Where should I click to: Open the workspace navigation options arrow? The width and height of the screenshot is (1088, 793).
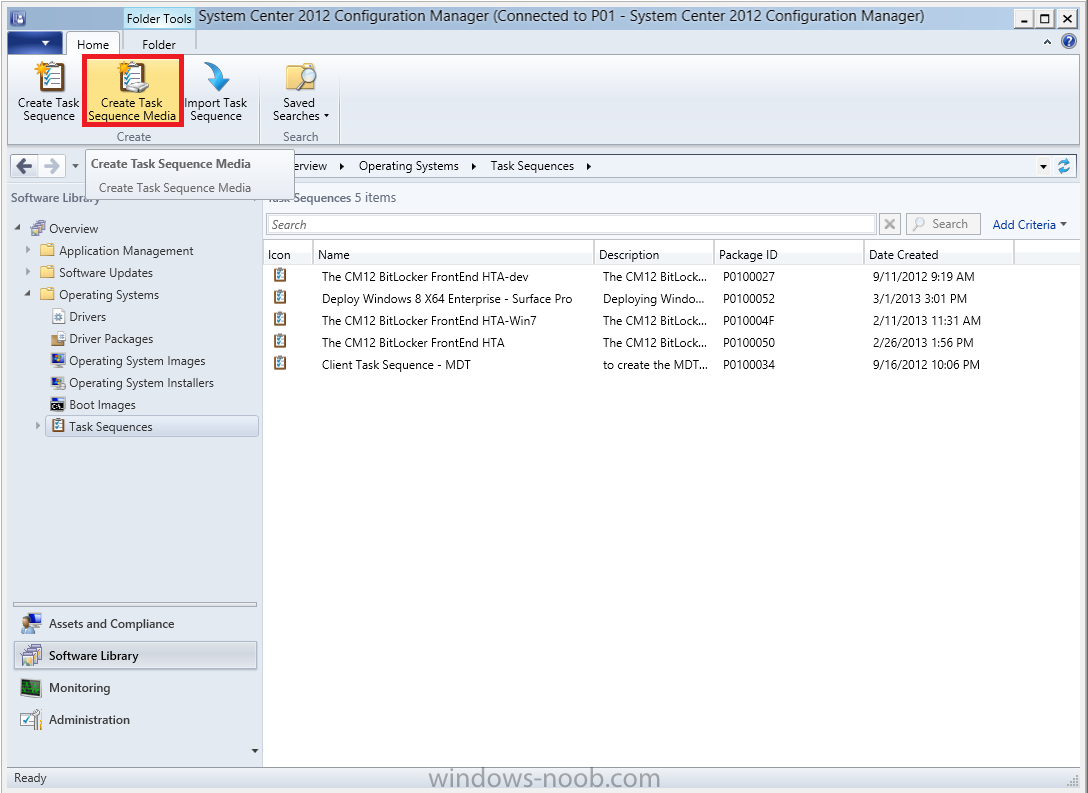(255, 751)
